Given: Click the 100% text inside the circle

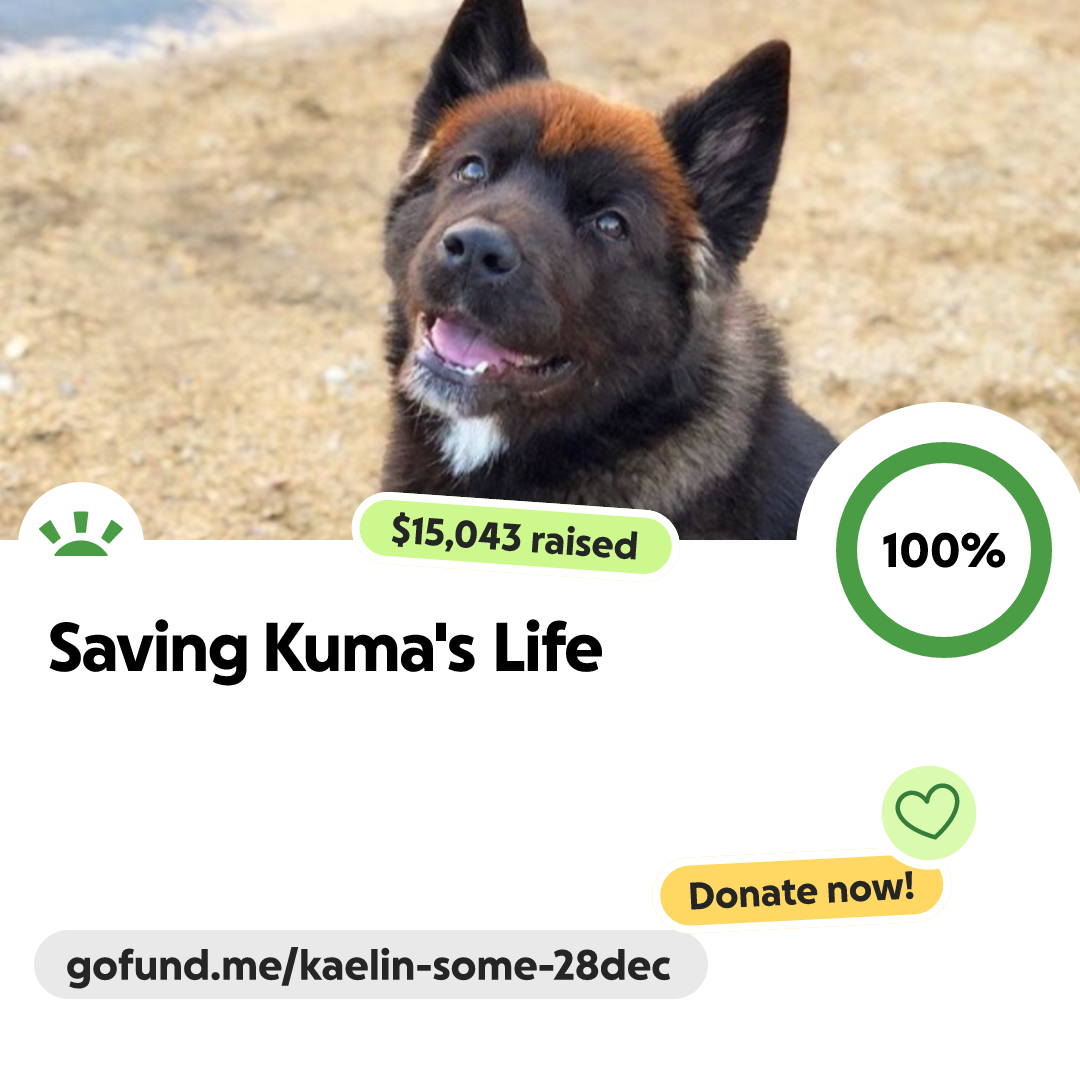Looking at the screenshot, I should pyautogui.click(x=943, y=550).
